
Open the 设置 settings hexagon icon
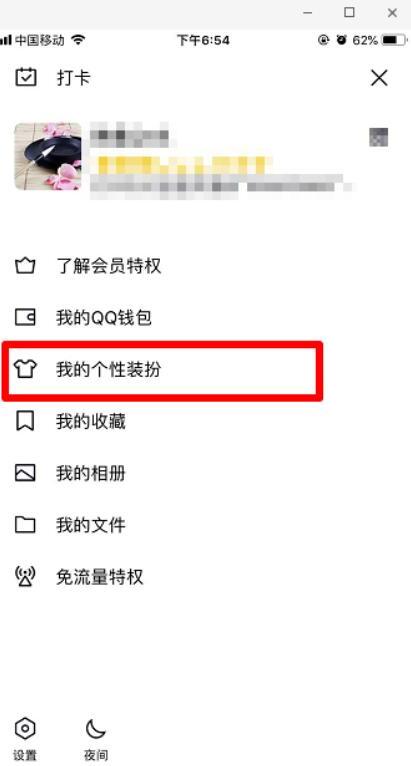(25, 729)
